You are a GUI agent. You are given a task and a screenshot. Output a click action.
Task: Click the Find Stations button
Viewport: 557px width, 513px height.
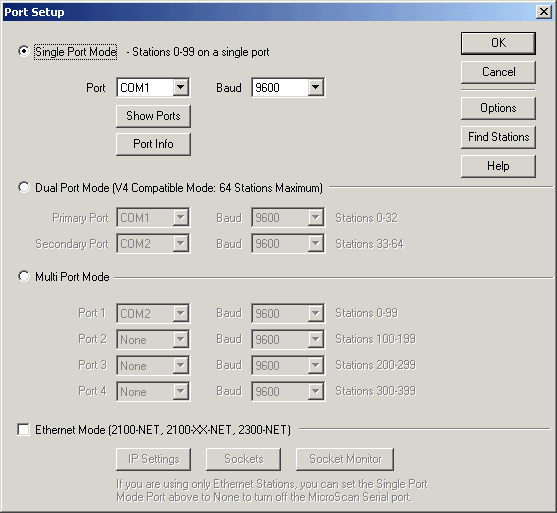tap(498, 137)
